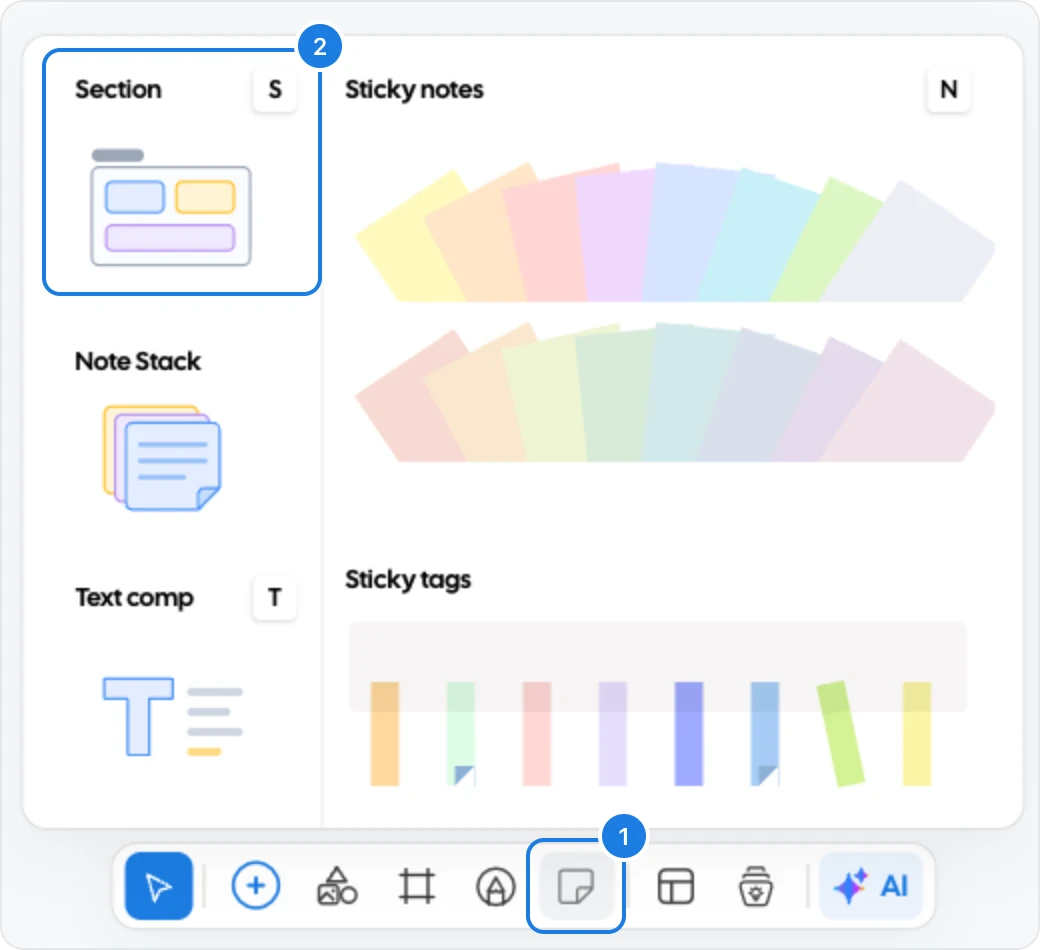Select the blue folded sticky tag
Image resolution: width=1040 pixels, height=950 pixels.
(765, 733)
